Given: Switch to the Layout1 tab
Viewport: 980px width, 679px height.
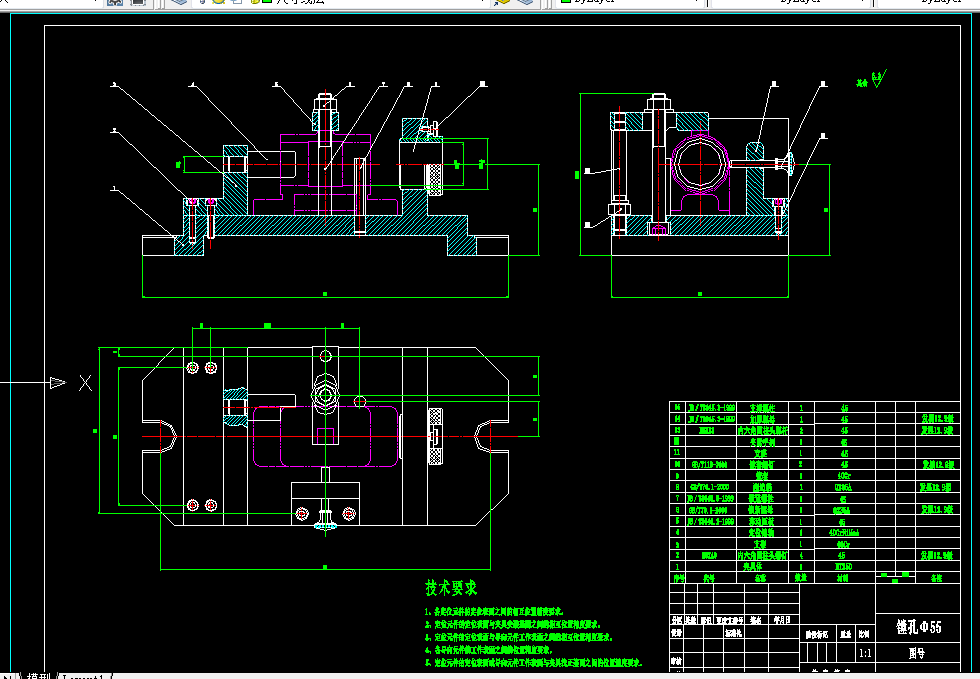Looking at the screenshot, I should pos(86,676).
